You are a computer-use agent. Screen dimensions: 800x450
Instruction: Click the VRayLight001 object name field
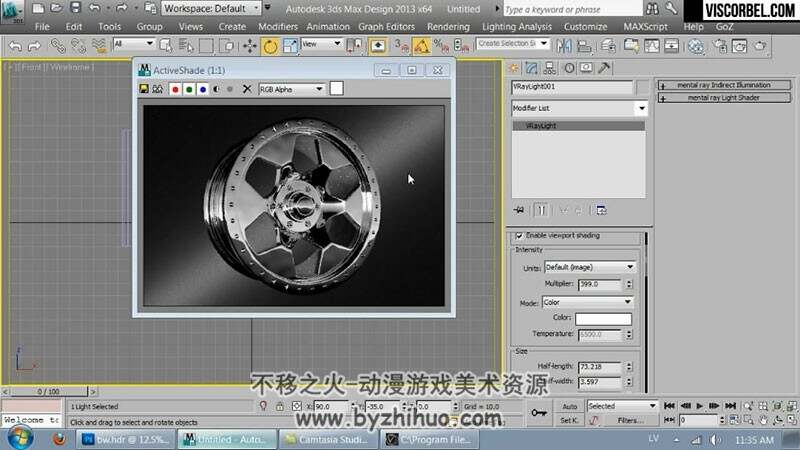click(572, 87)
